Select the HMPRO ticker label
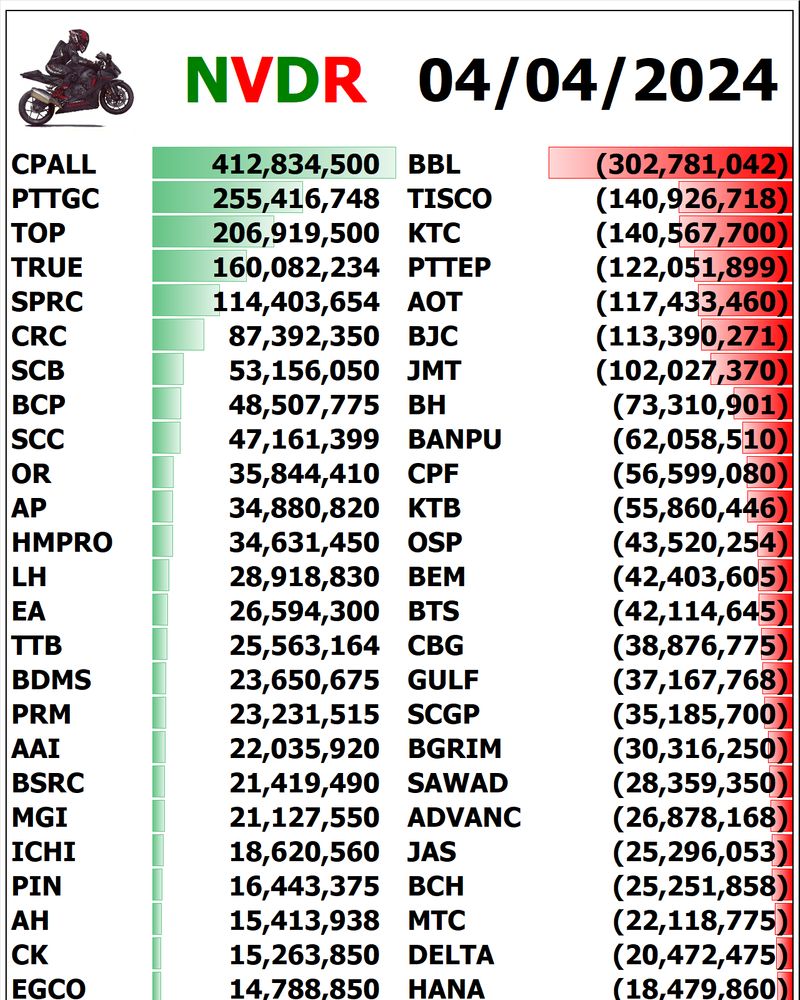The image size is (800, 1000). (62, 543)
